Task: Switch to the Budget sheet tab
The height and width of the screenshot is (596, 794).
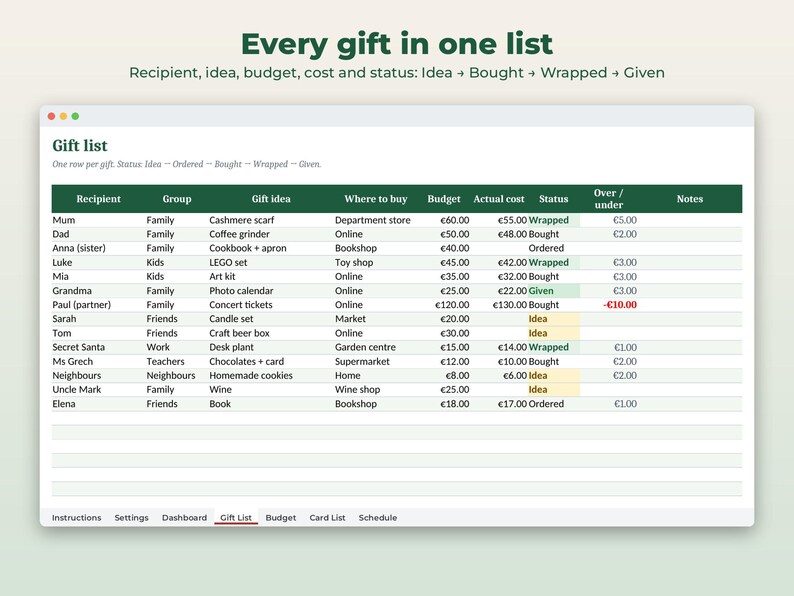Action: (x=281, y=518)
